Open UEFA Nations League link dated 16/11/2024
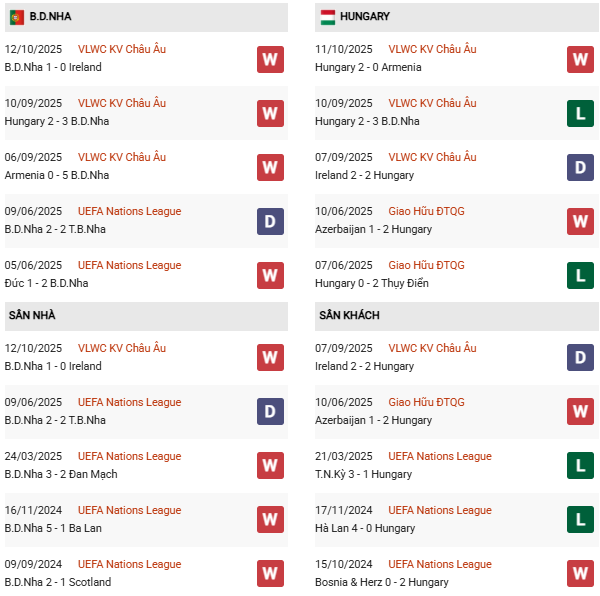This screenshot has width=600, height=596. point(130,510)
